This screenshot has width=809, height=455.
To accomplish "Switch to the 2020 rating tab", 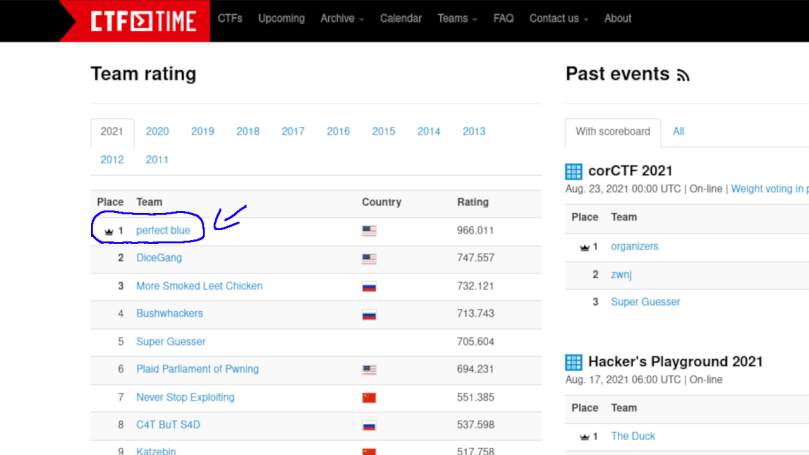I will 157,131.
